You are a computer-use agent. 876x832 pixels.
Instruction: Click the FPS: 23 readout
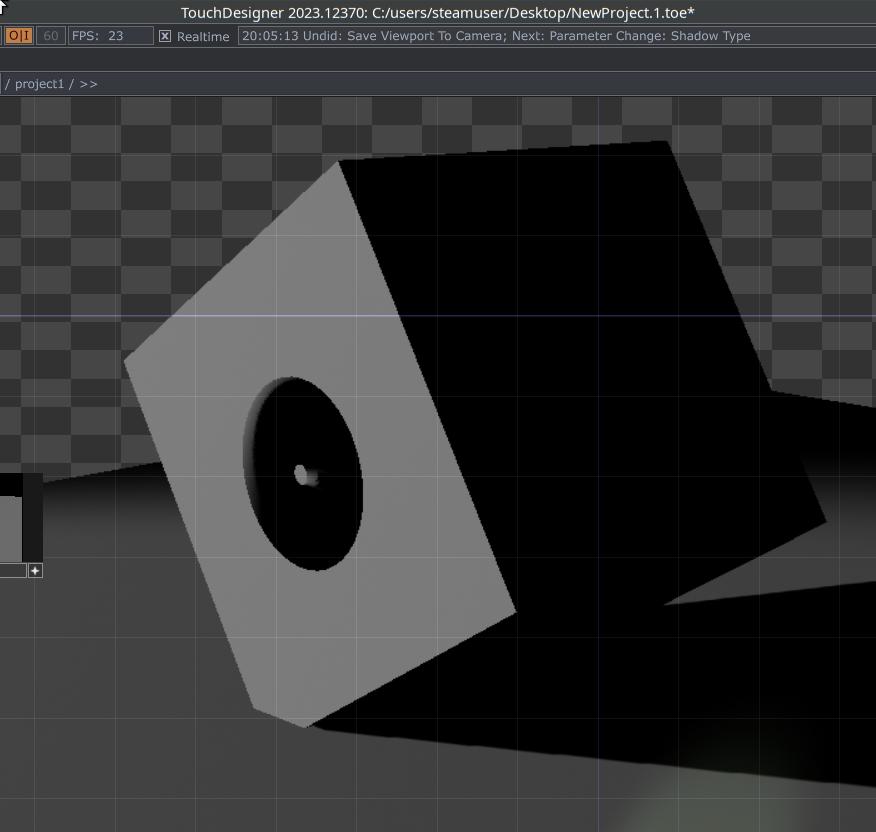tap(111, 36)
